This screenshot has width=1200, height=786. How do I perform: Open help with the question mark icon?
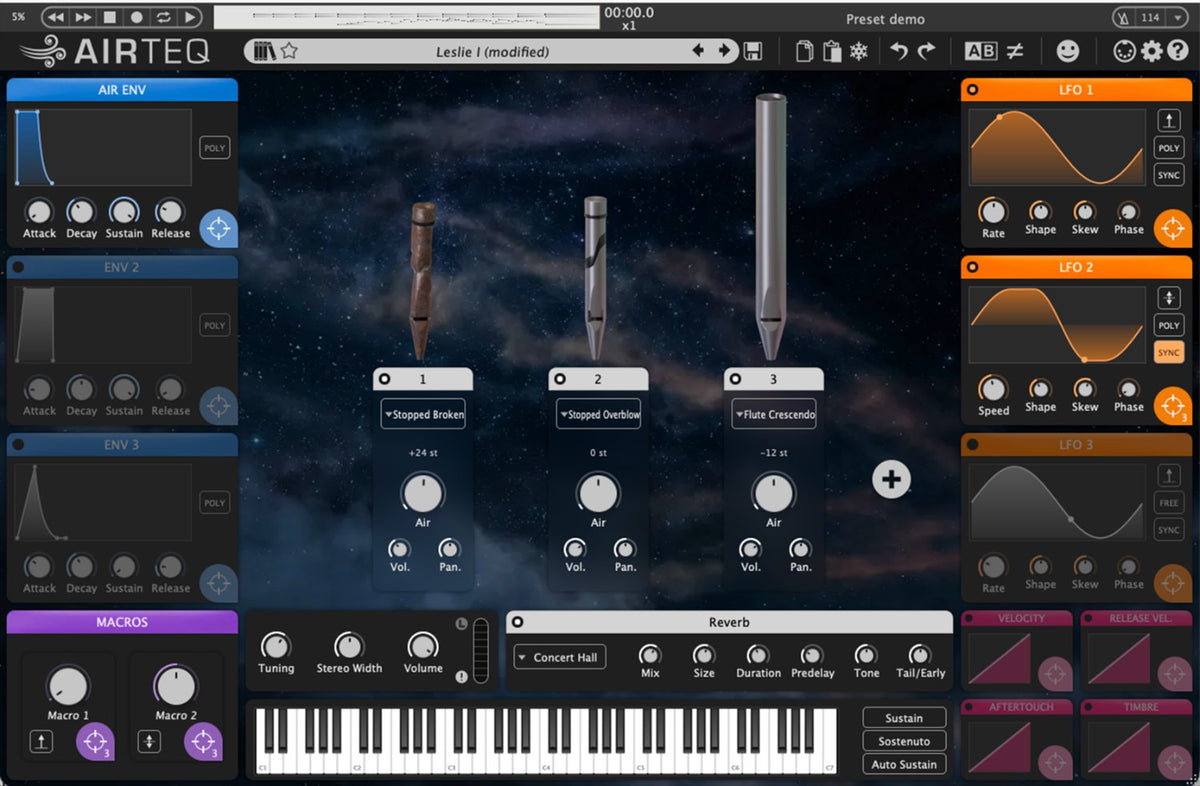[1178, 51]
